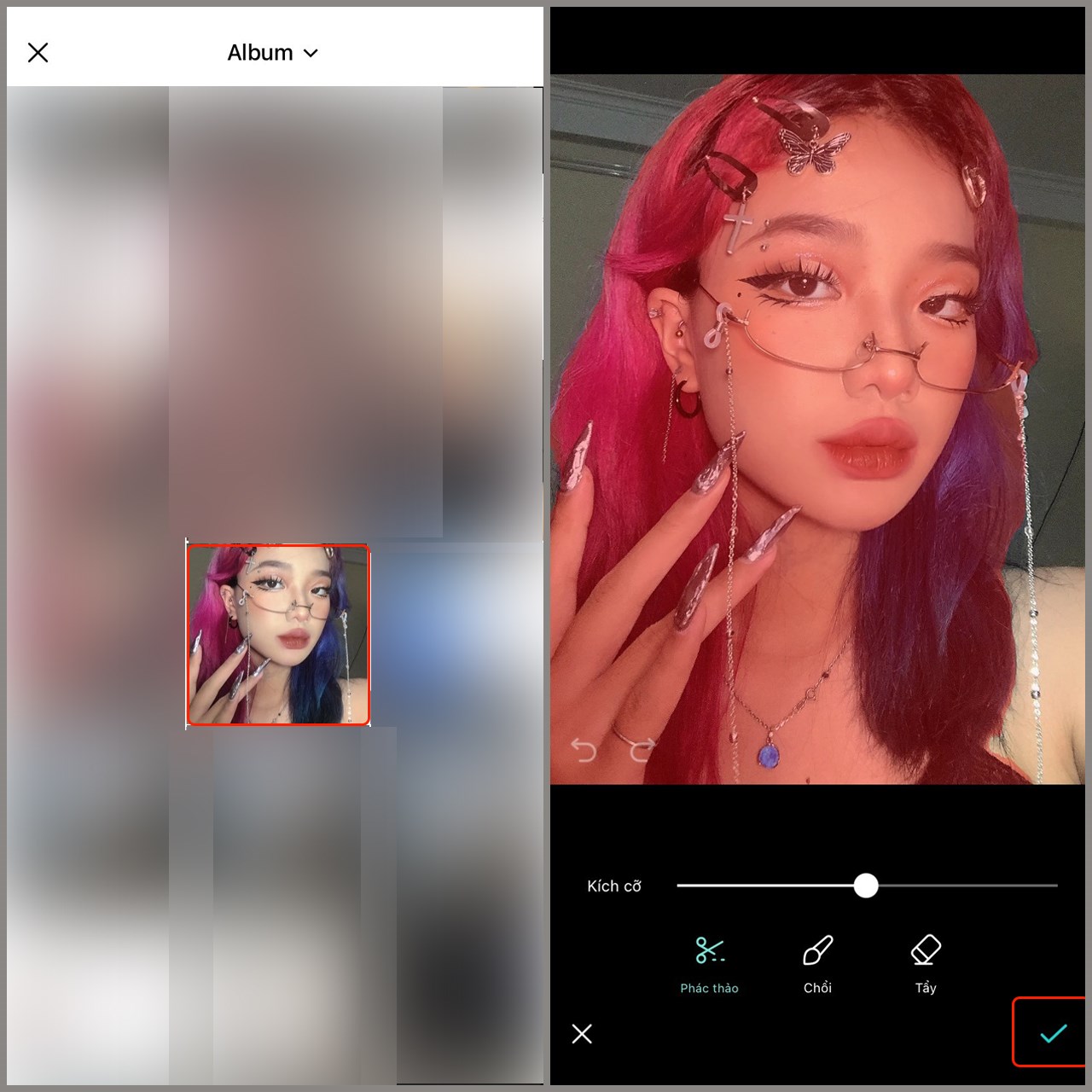Click the Kích cỡ label
1092x1092 pixels.
[x=614, y=886]
